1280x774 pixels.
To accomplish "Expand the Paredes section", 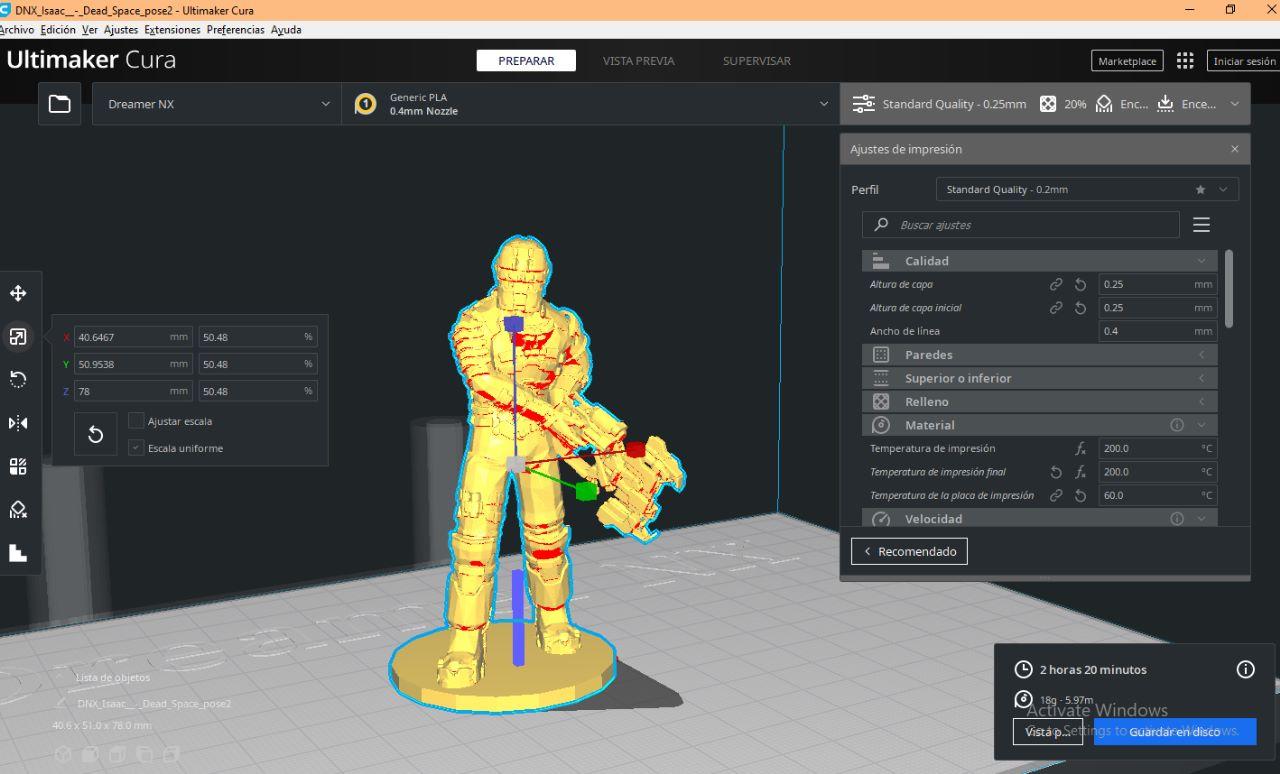I will [1039, 355].
